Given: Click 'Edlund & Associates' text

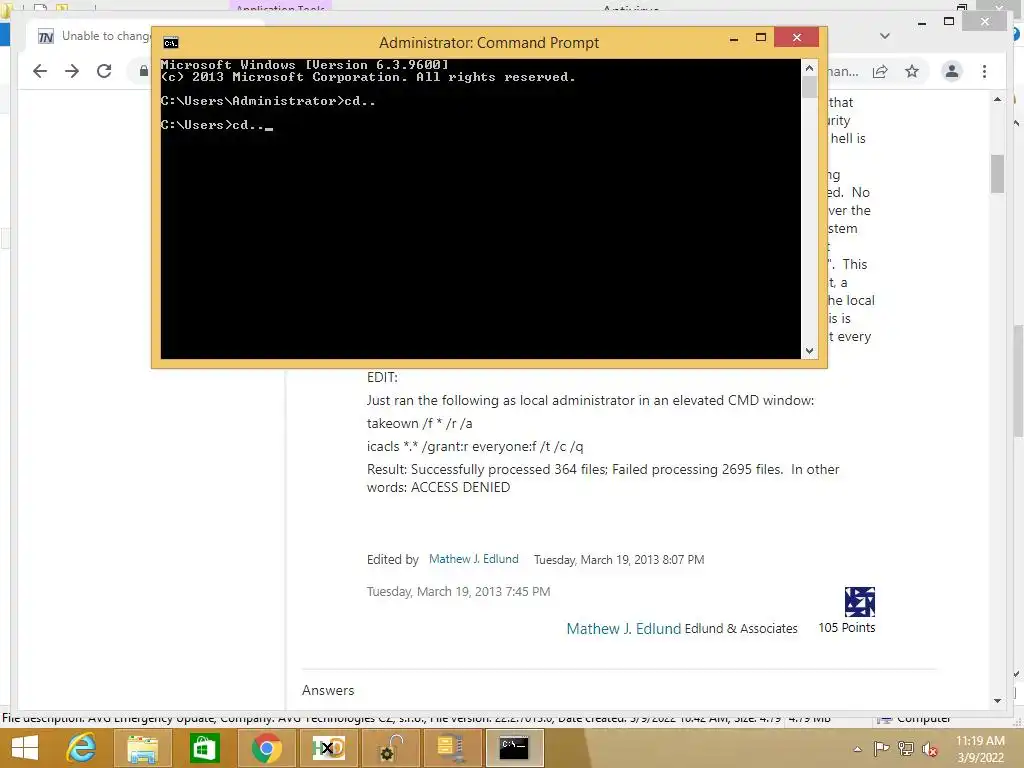Looking at the screenshot, I should (741, 629).
